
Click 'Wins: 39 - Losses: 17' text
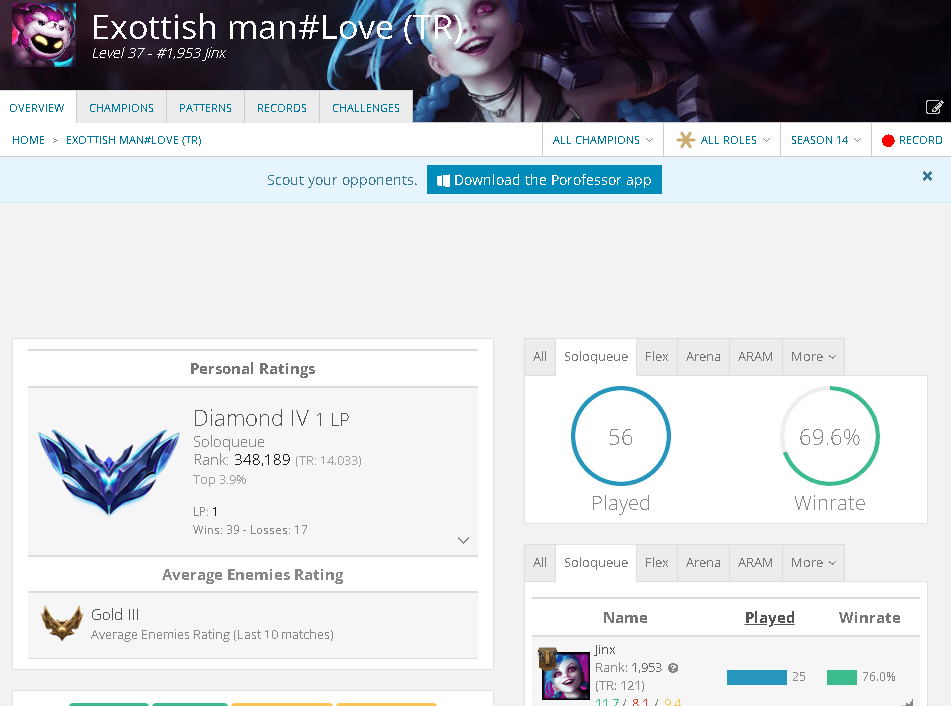[250, 530]
